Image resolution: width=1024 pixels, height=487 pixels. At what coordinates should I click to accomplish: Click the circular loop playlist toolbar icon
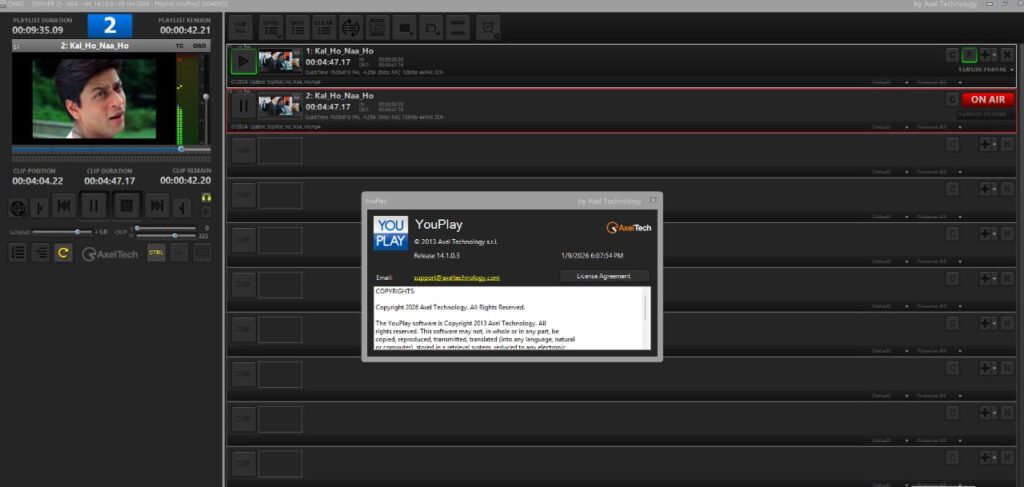click(x=351, y=28)
